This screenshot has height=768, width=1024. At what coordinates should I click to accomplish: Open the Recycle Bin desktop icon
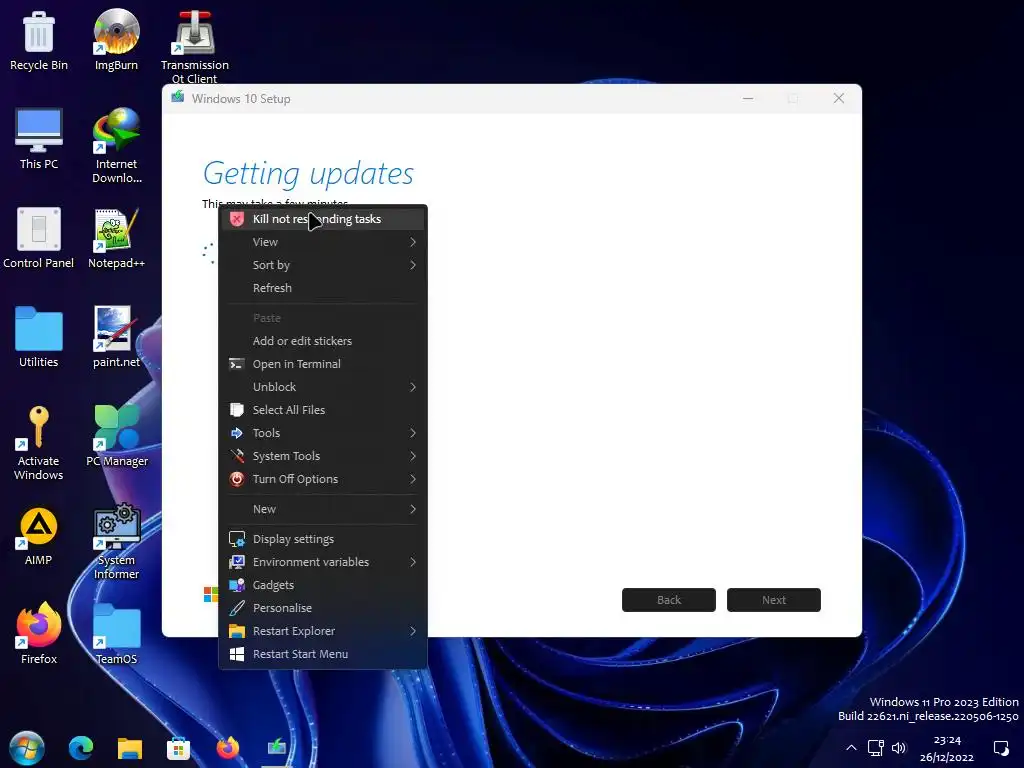click(39, 40)
